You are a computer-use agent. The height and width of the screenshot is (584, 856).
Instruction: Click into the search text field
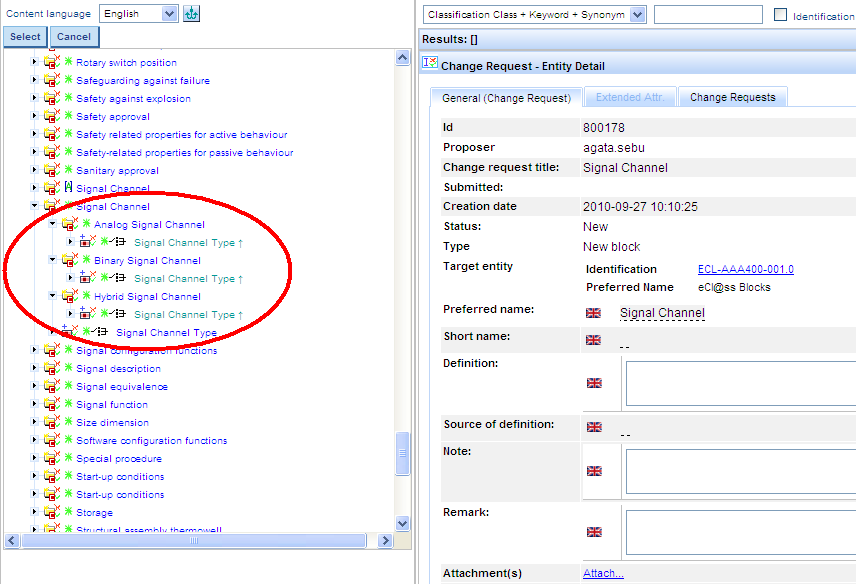[x=708, y=15]
